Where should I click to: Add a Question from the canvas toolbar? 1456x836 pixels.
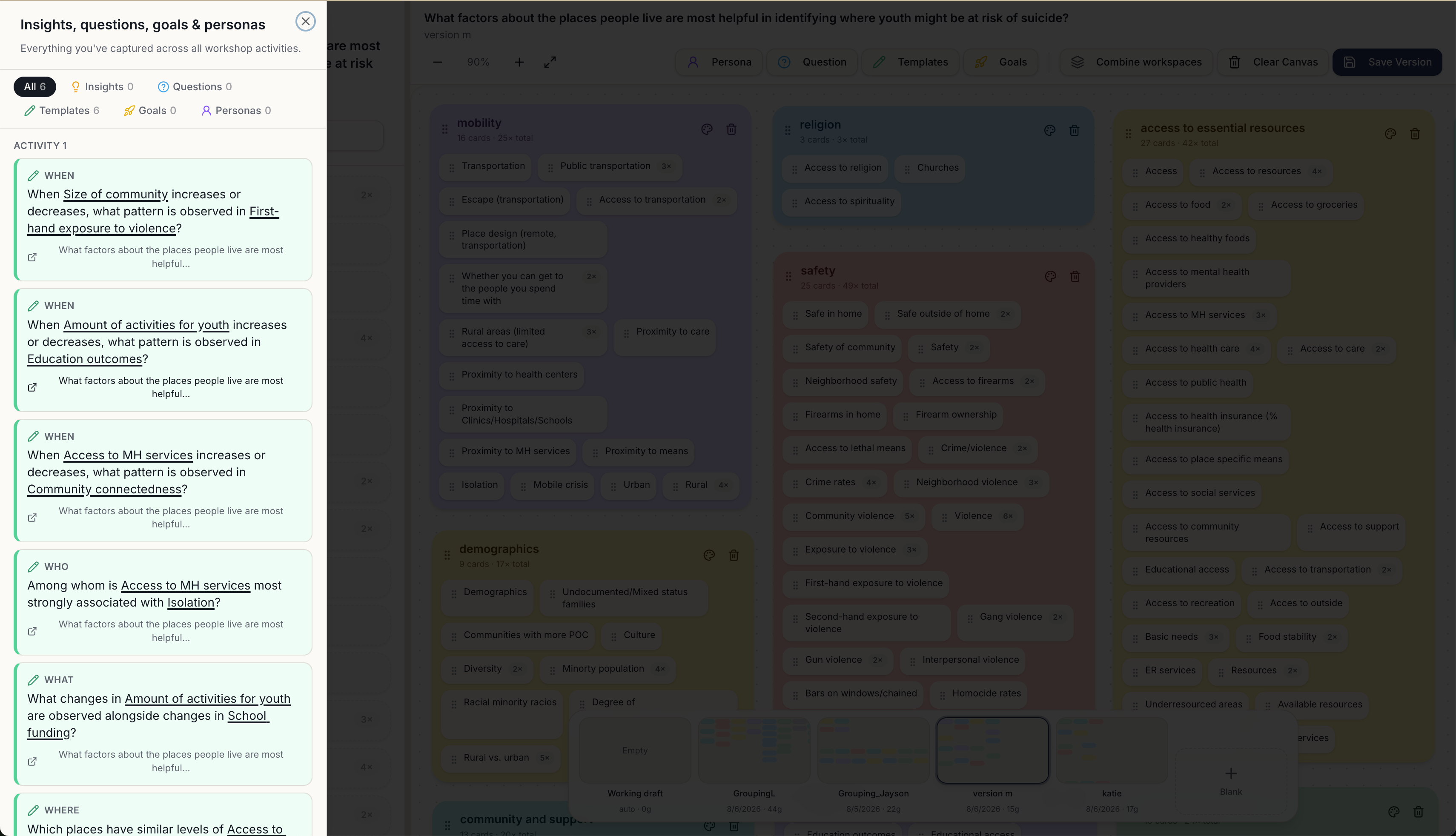click(812, 62)
